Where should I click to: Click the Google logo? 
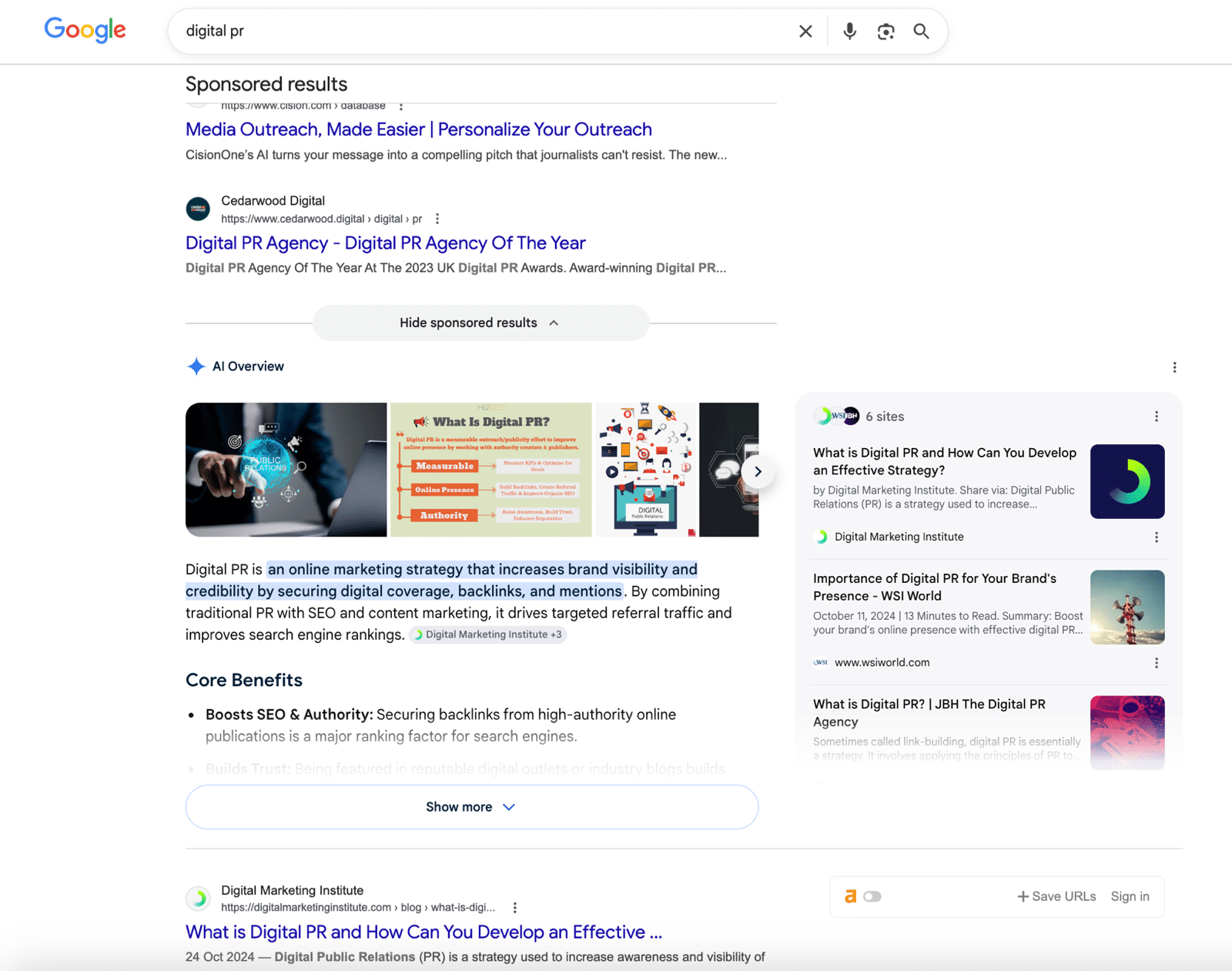(x=85, y=30)
